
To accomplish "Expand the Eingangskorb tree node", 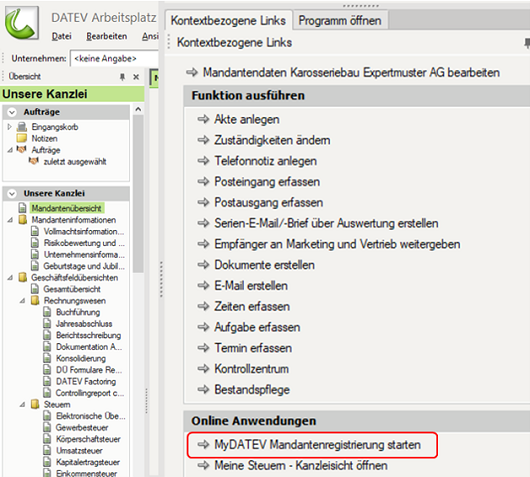I will [9, 127].
